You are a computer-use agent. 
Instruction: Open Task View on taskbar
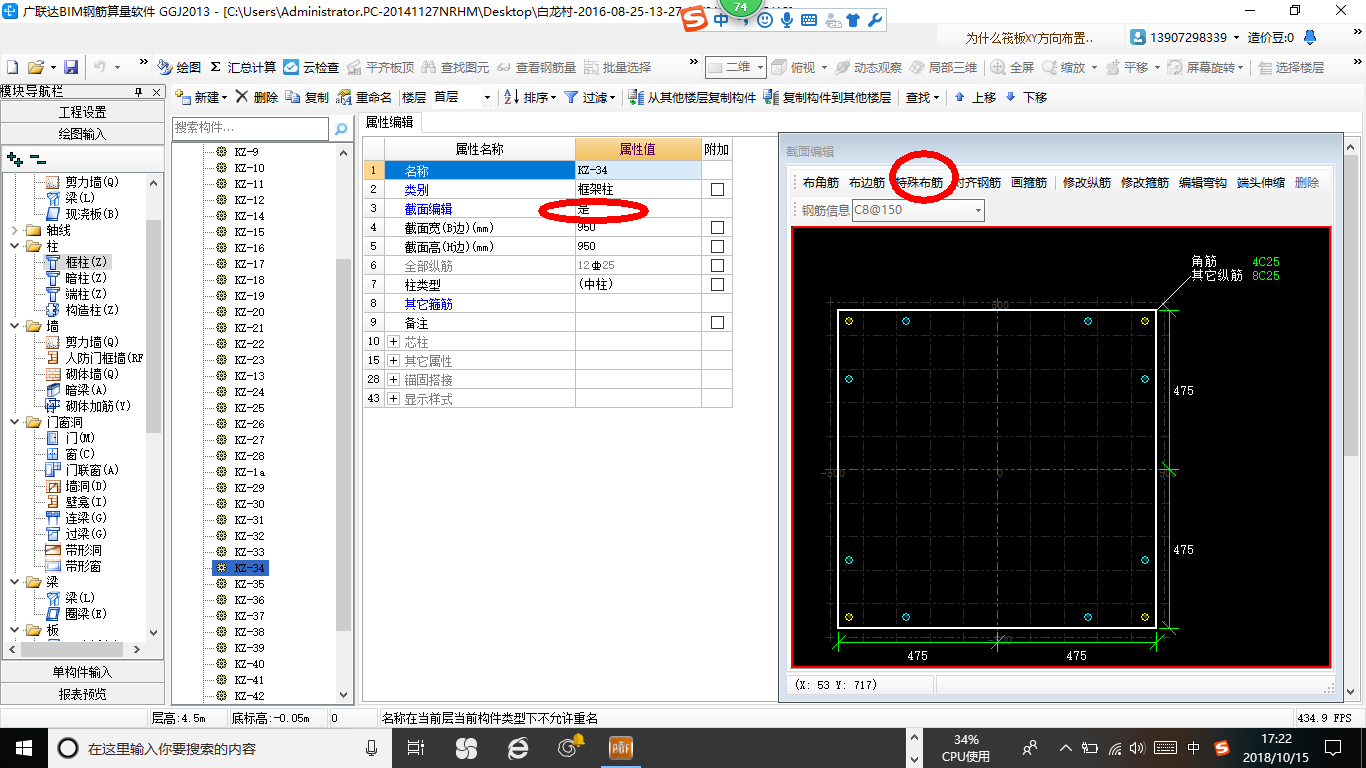(x=417, y=747)
